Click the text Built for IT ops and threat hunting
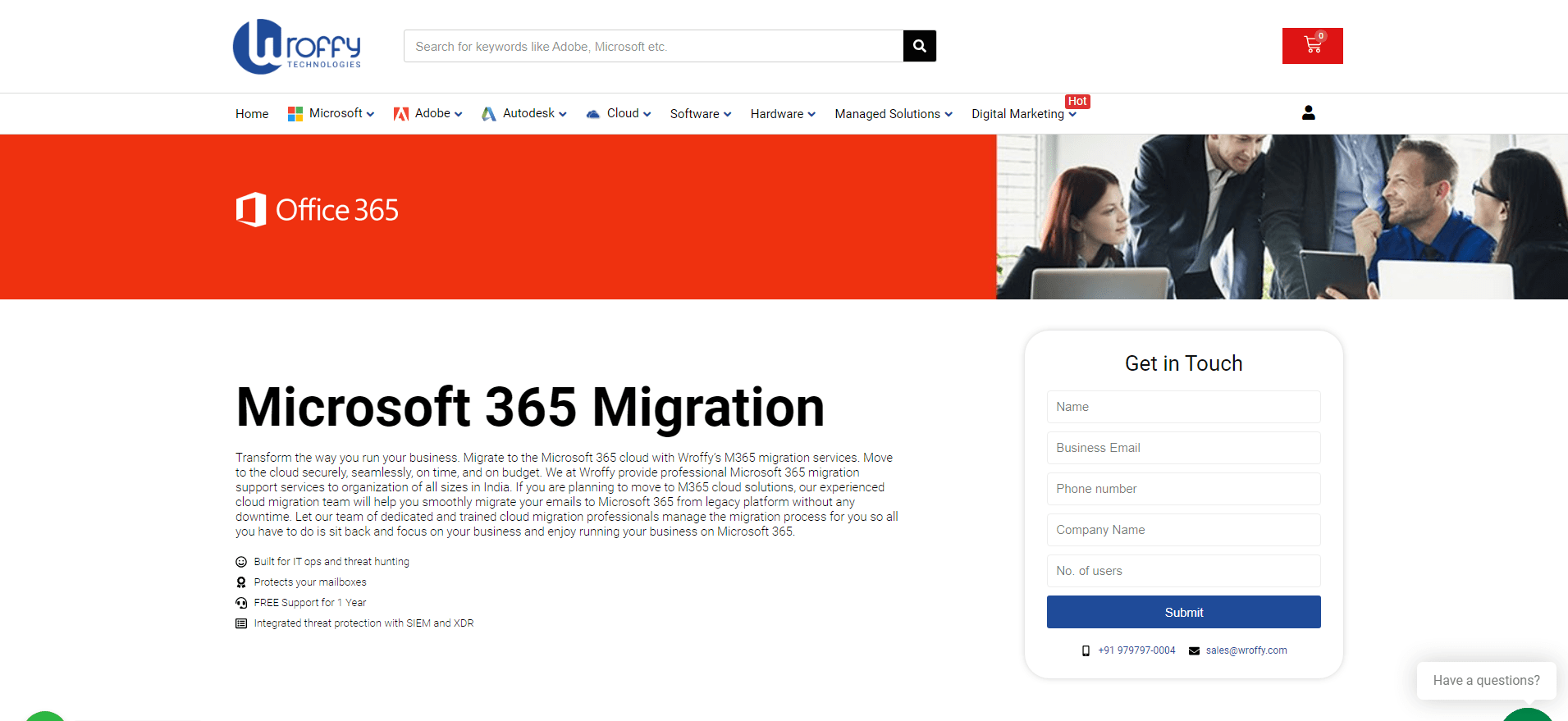Screen dimensions: 1568x721 click(x=331, y=562)
